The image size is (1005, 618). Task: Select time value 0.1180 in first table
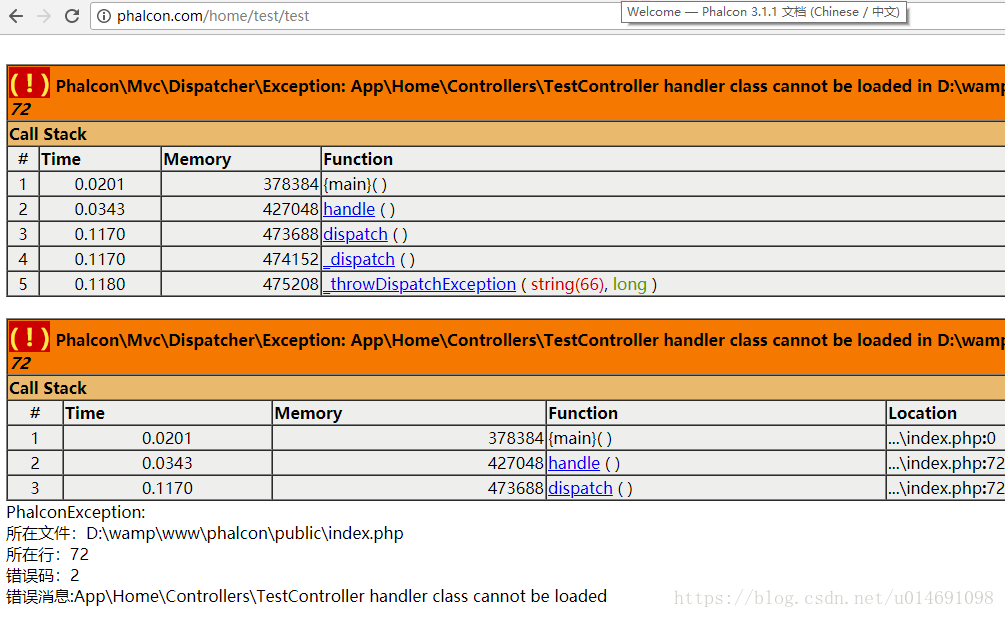point(100,284)
